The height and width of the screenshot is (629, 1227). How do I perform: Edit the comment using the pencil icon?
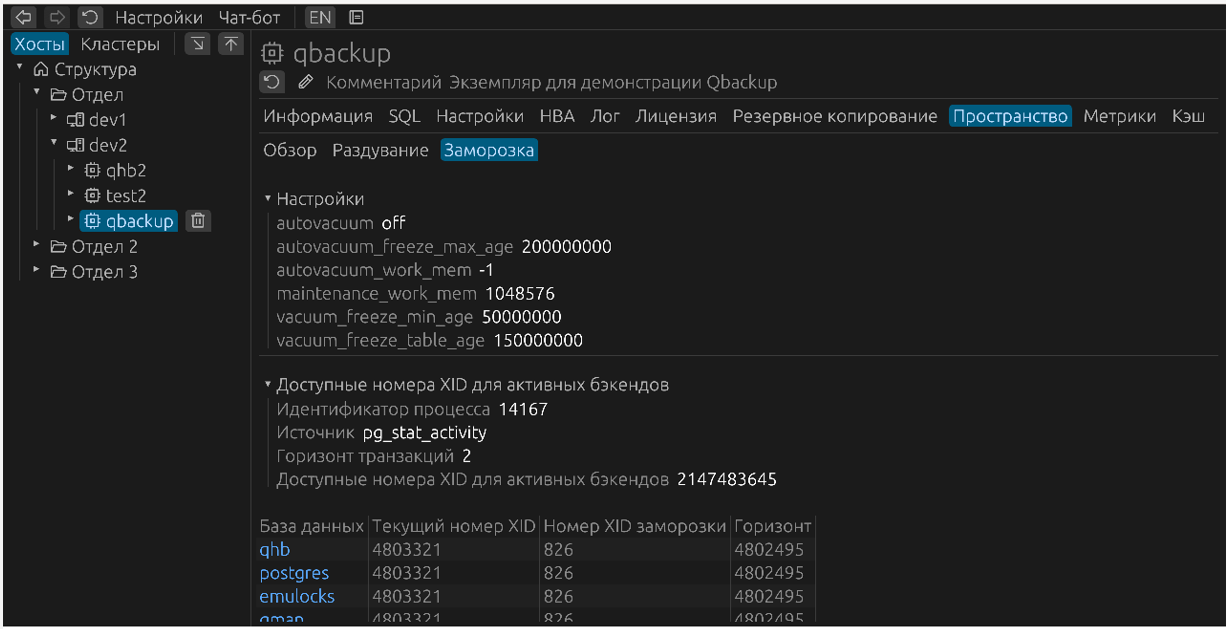306,82
